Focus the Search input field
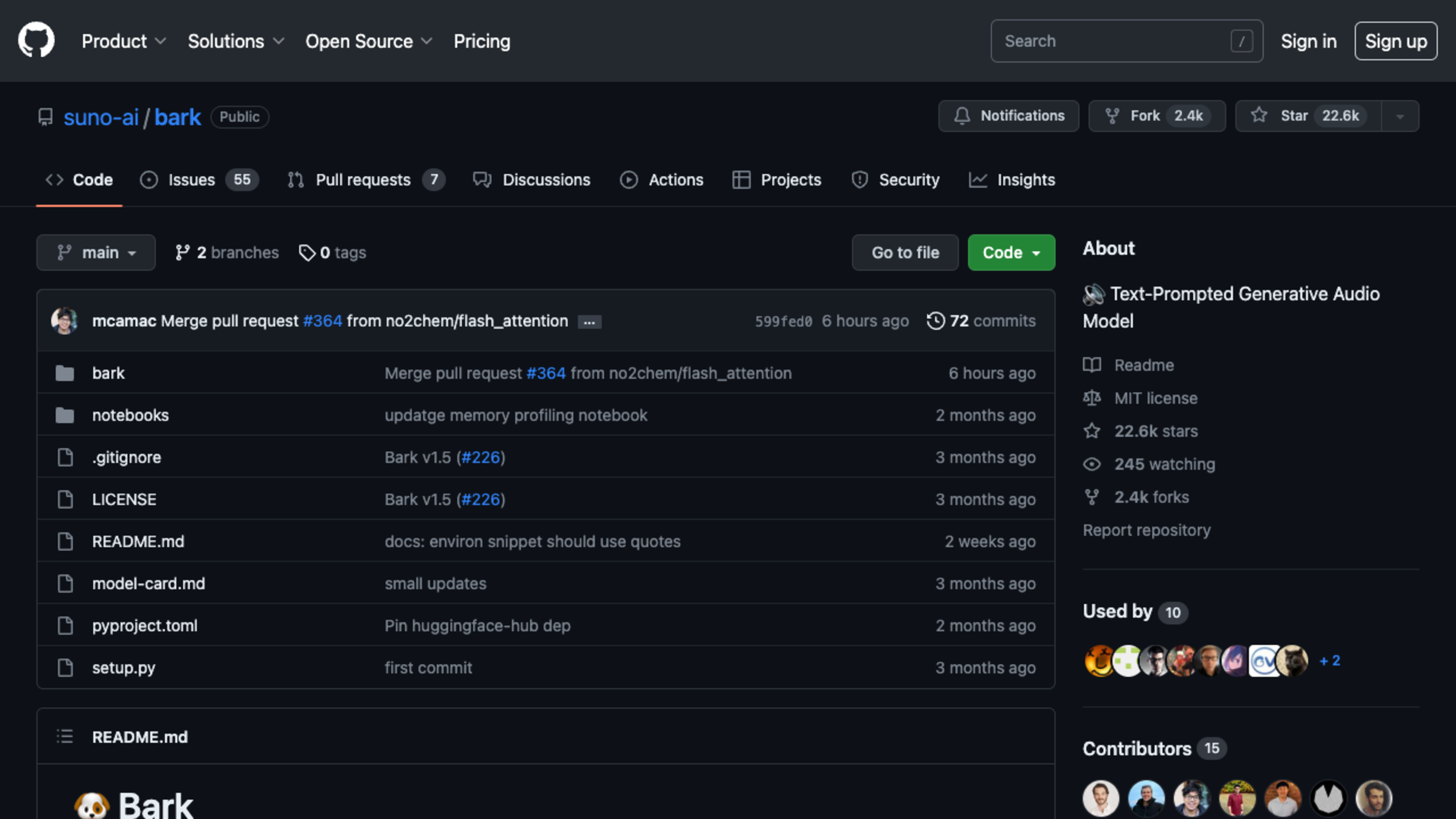Screen dimensions: 1456x819 [1127, 41]
